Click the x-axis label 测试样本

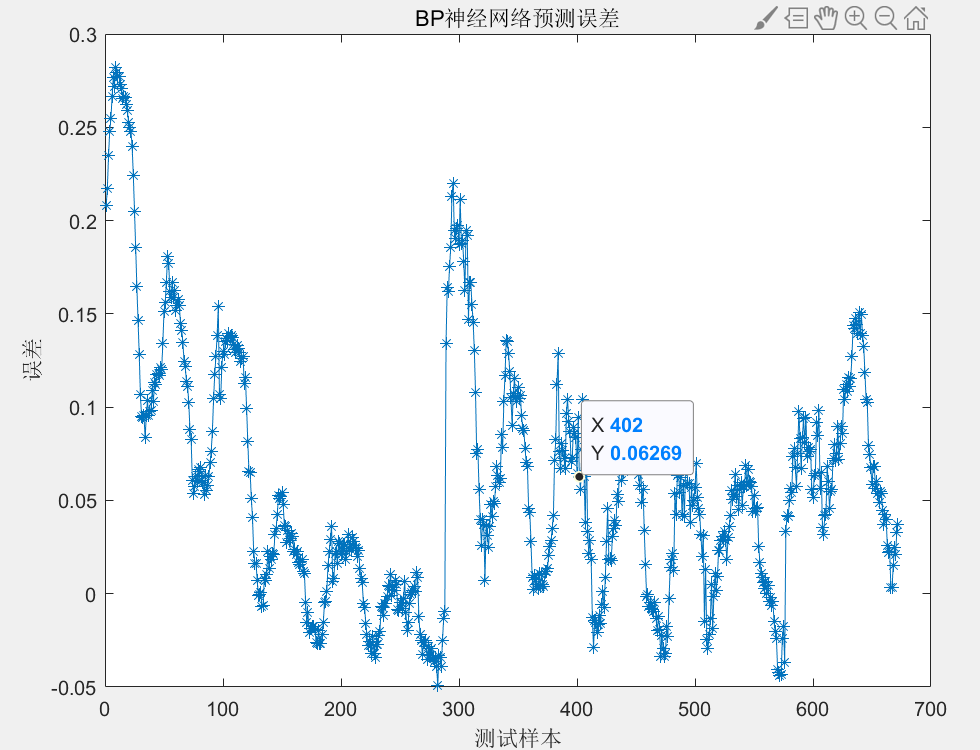pos(517,738)
